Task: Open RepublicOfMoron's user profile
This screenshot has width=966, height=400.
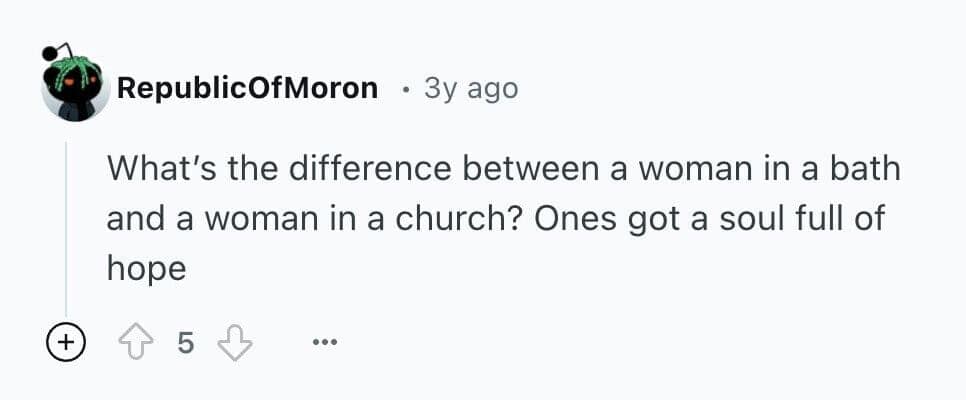Action: [x=247, y=88]
